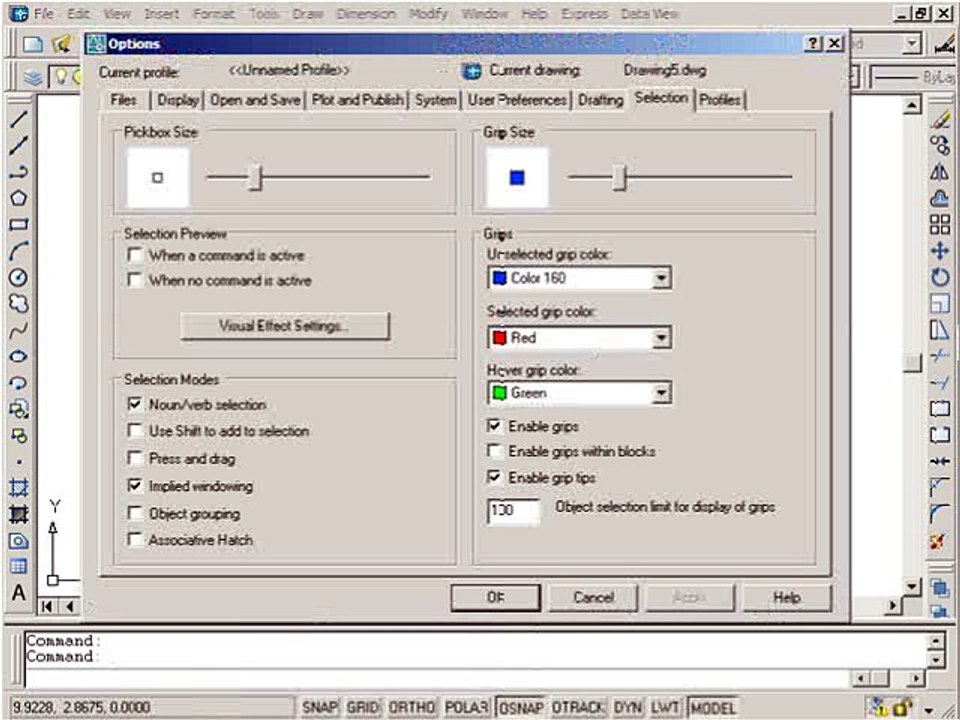Open the User Preferences tab
Viewport: 960px width, 720px height.
517,100
